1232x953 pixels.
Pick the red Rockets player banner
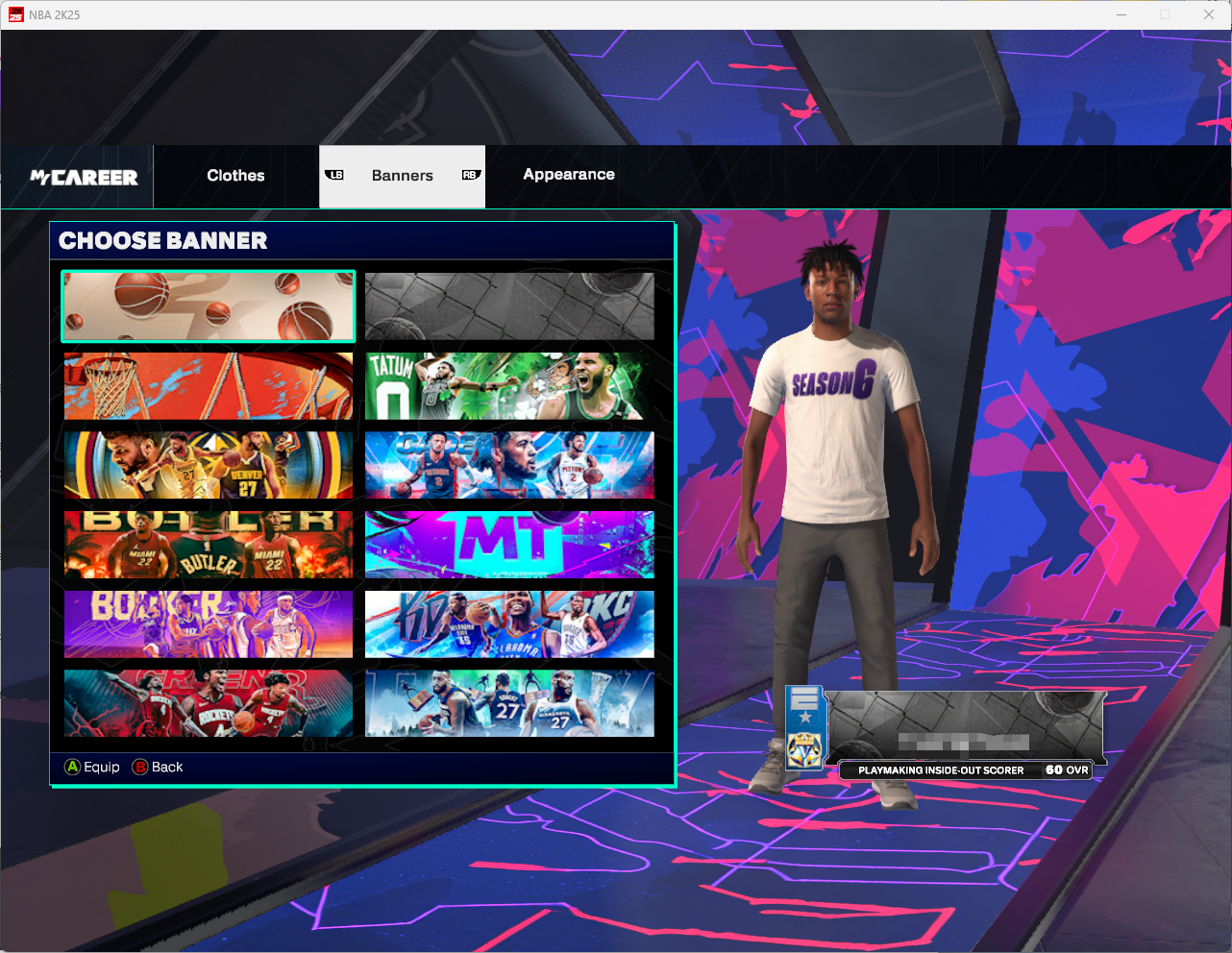[x=209, y=704]
